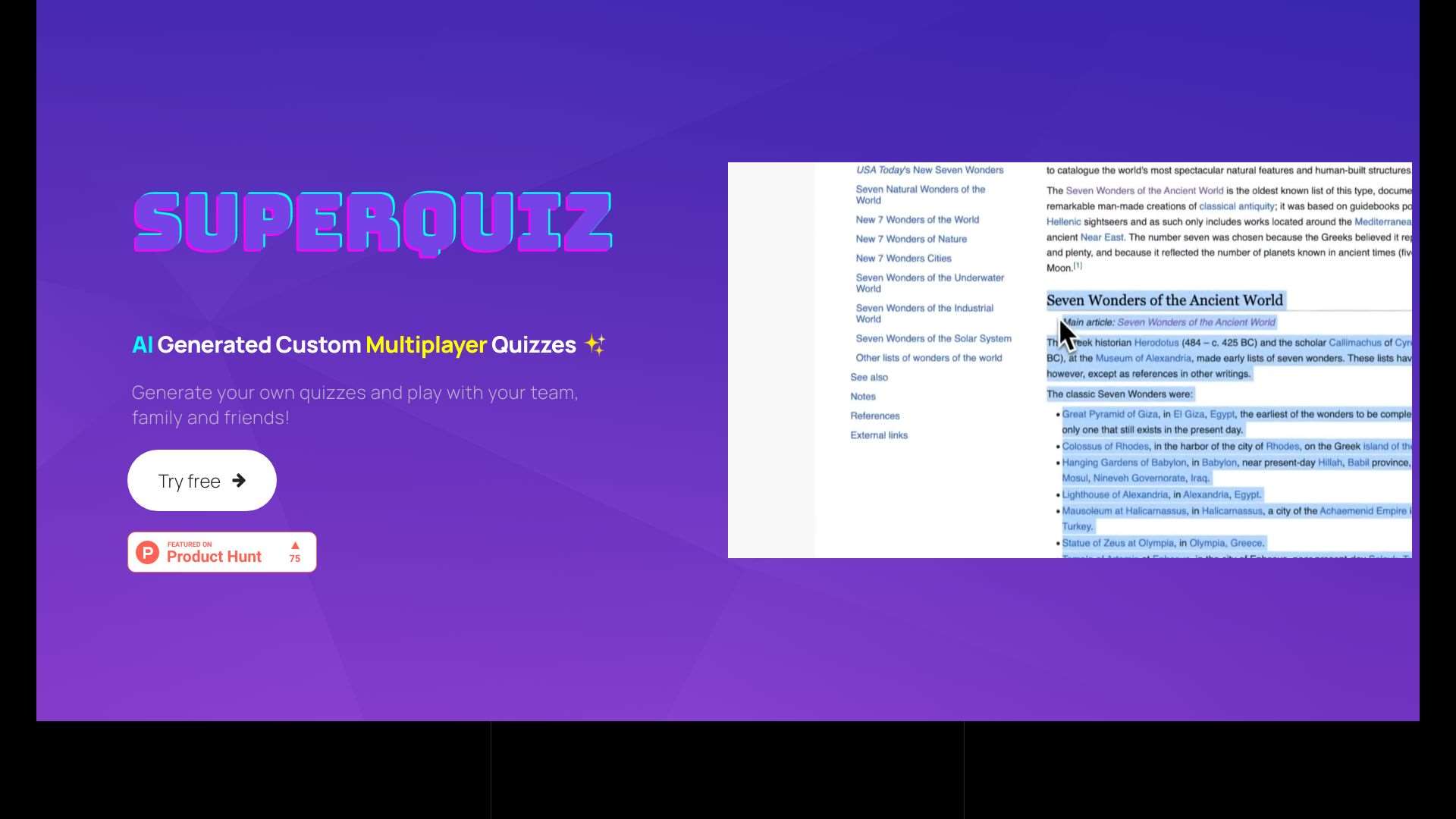Open the Lighthouse of Alexandria link
1456x819 pixels.
(1112, 494)
